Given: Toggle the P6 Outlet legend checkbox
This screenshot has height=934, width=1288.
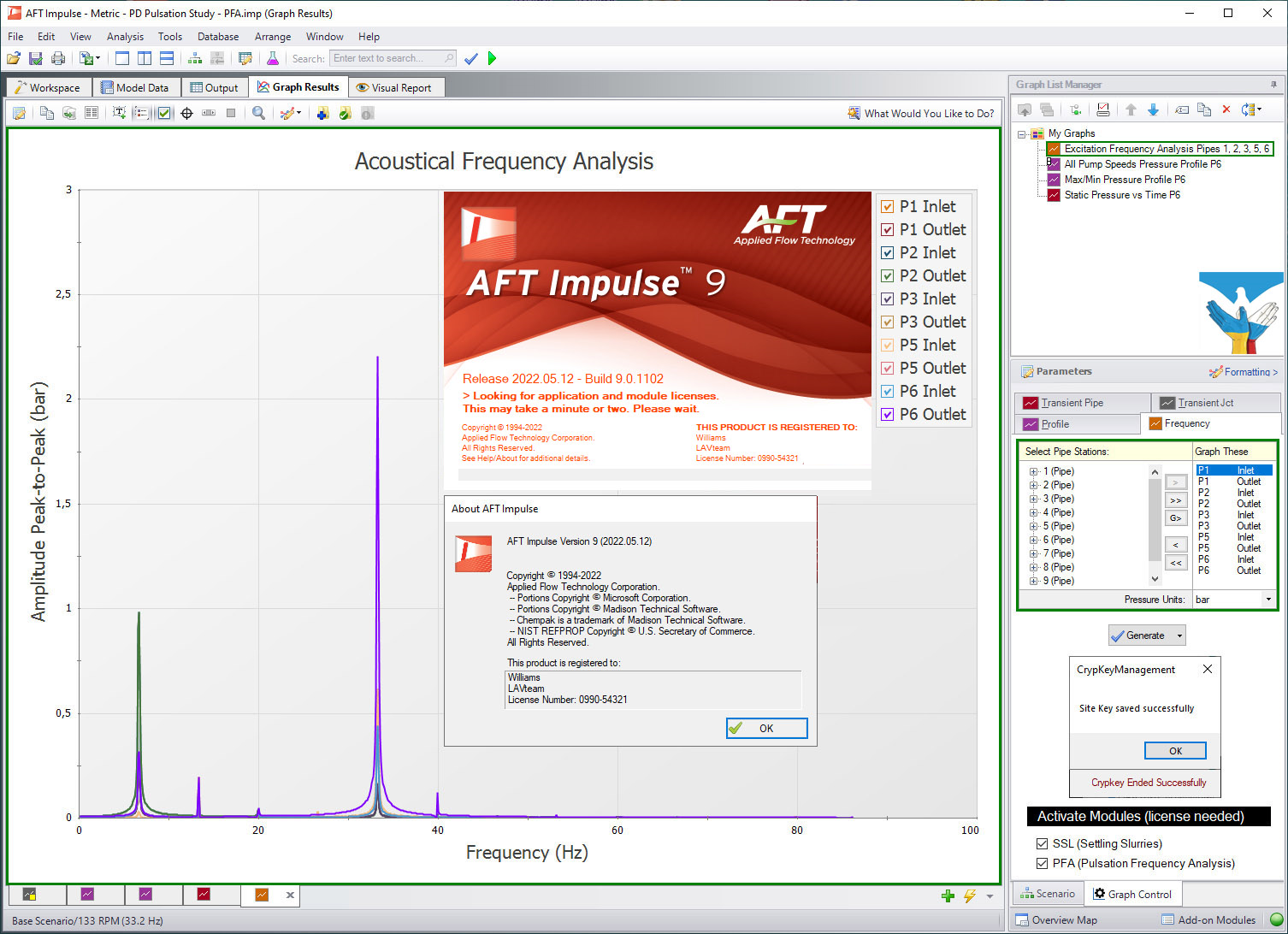Looking at the screenshot, I should 888,414.
